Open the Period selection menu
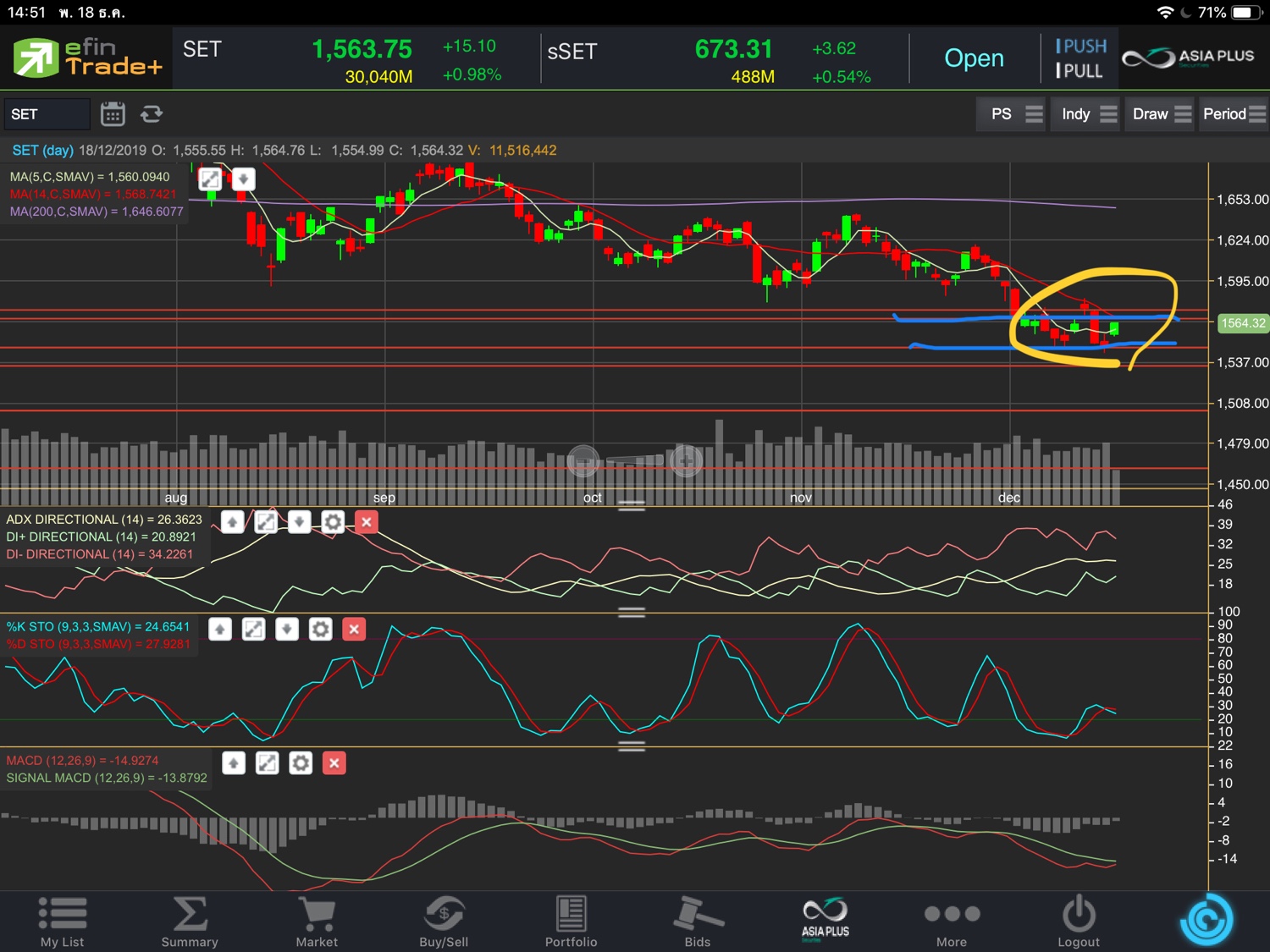This screenshot has width=1270, height=952. (x=1233, y=114)
